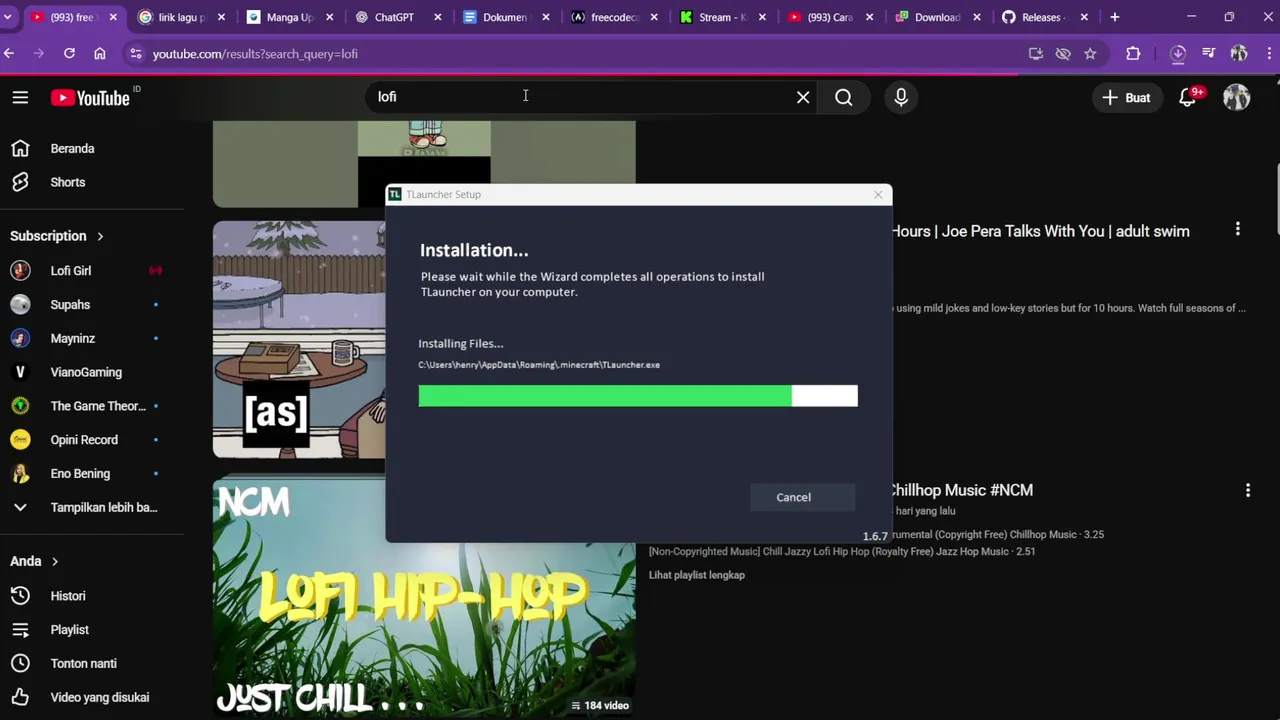
Task: Open a new browser tab
Action: (1115, 17)
